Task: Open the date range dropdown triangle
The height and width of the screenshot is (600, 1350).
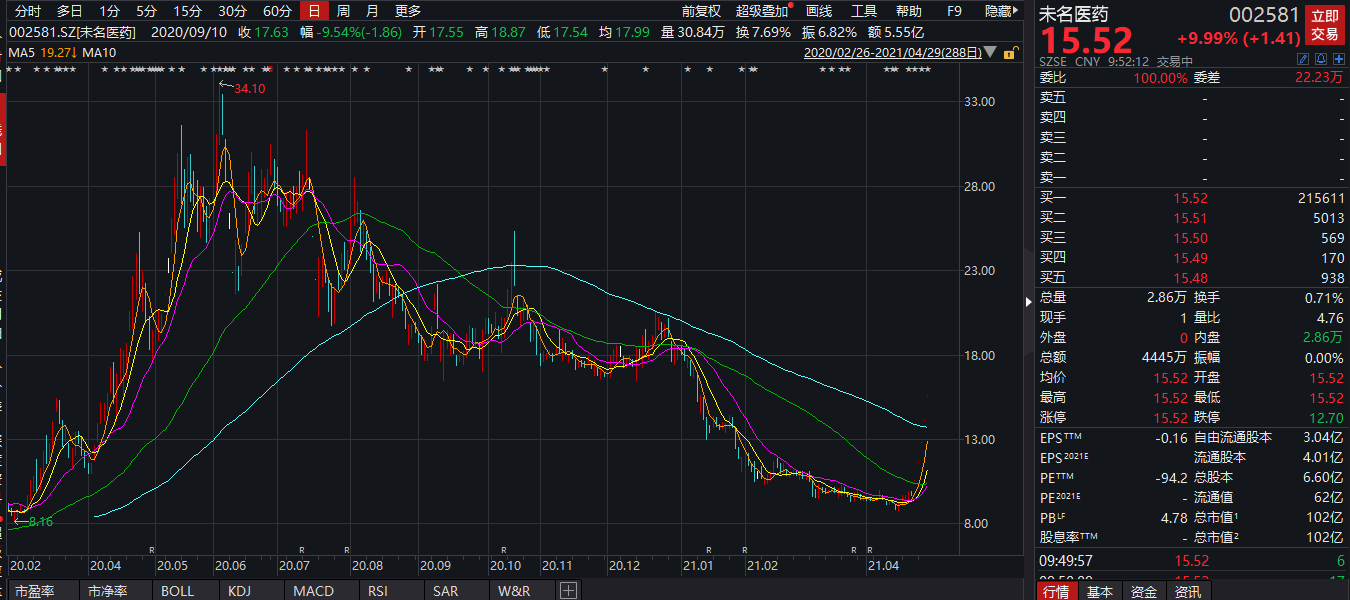Action: (x=990, y=52)
